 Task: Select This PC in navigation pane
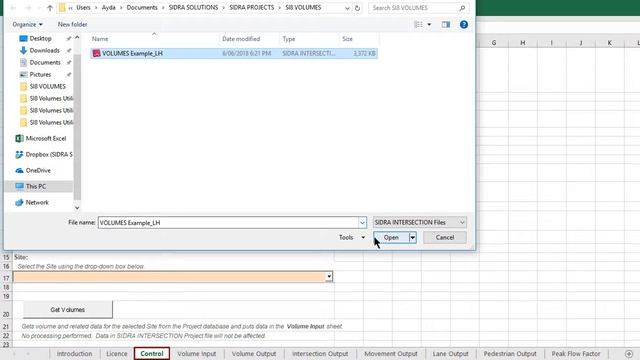tap(36, 186)
